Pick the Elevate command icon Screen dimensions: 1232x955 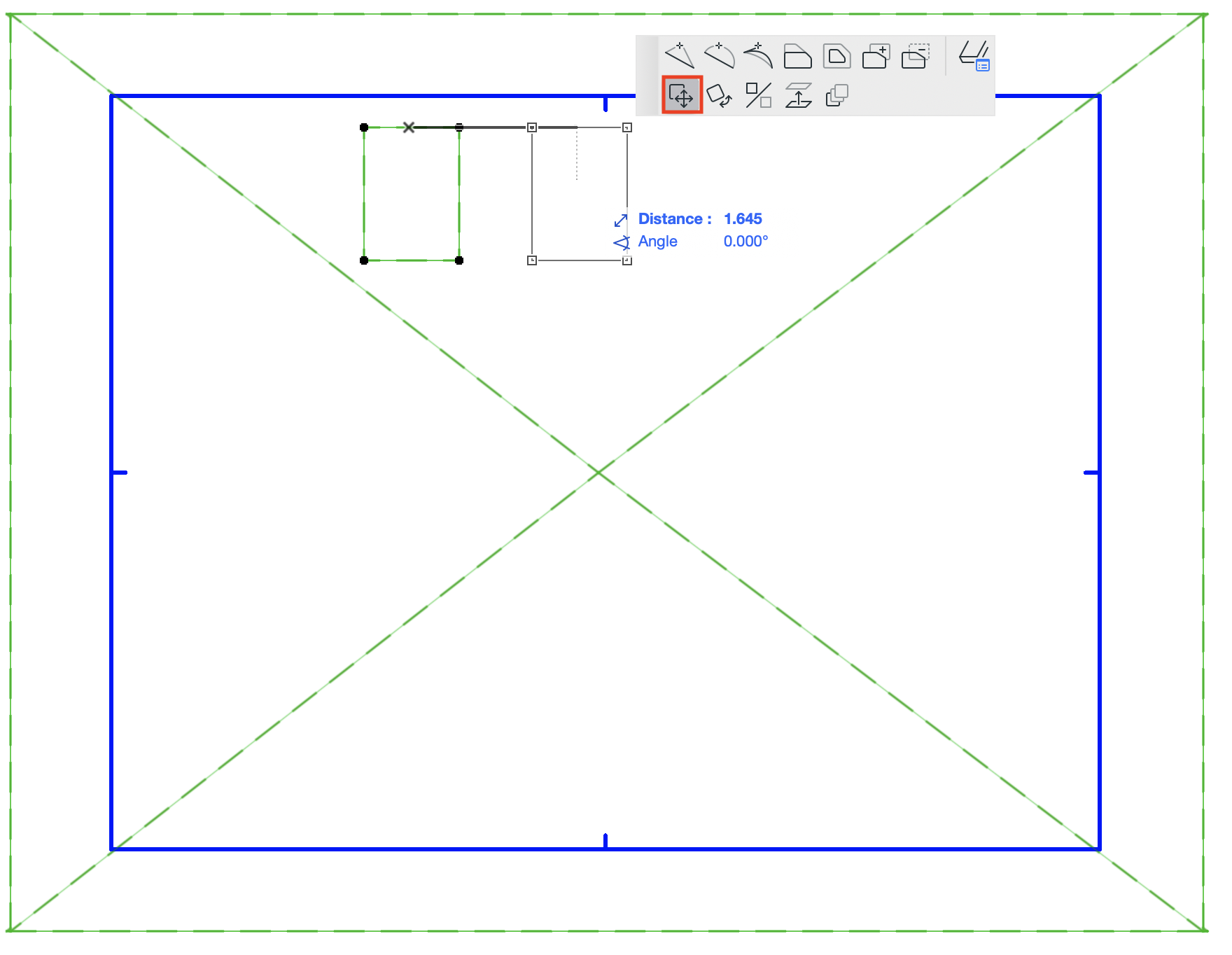click(x=798, y=95)
